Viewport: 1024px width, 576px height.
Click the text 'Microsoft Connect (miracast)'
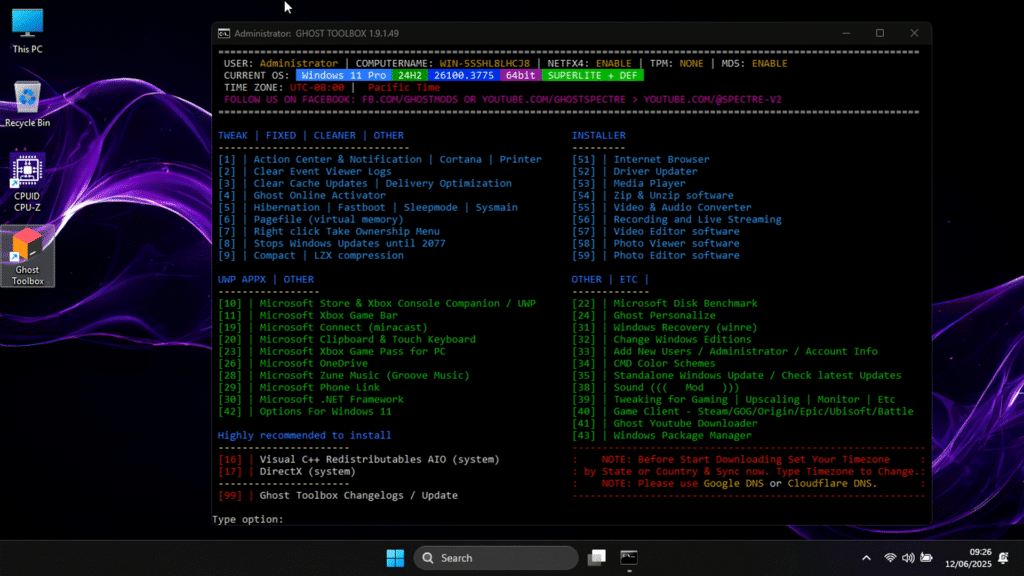point(344,327)
